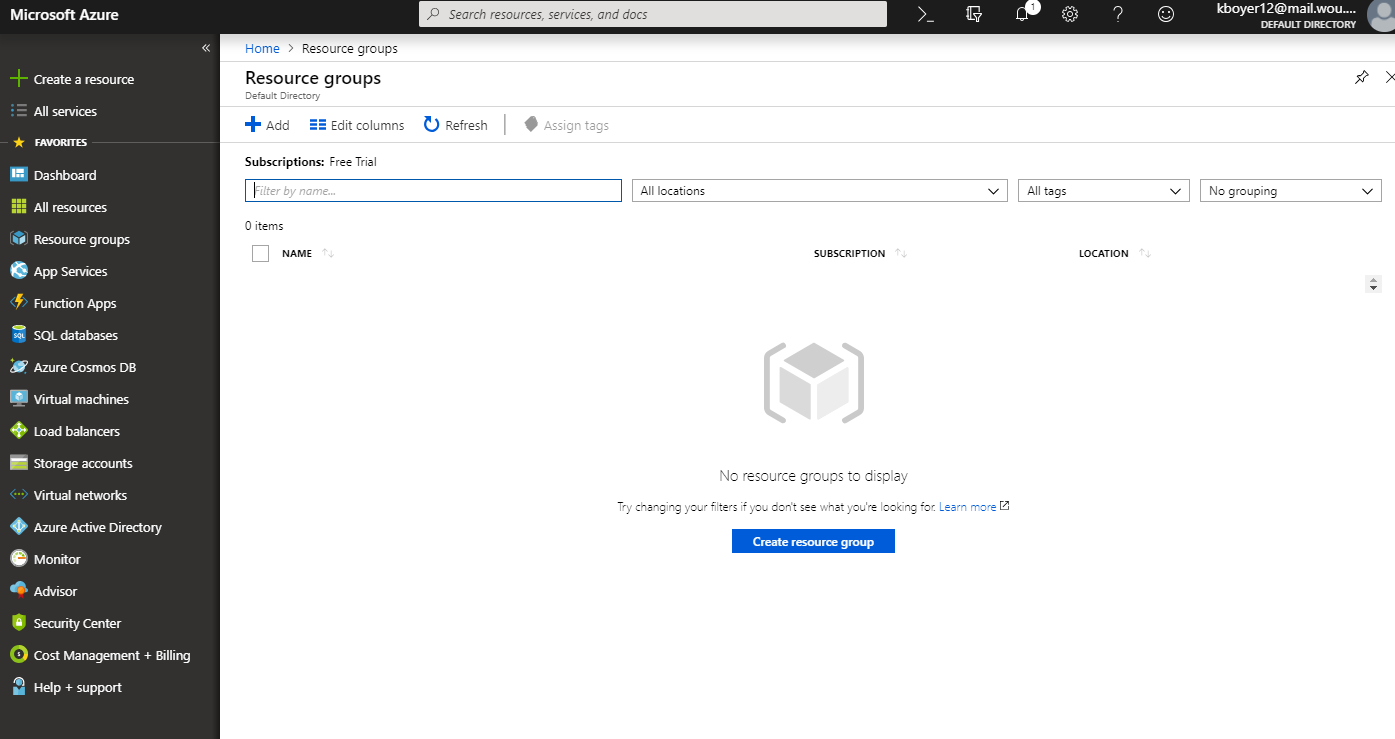Open Storage accounts label in sidebar

(x=83, y=463)
